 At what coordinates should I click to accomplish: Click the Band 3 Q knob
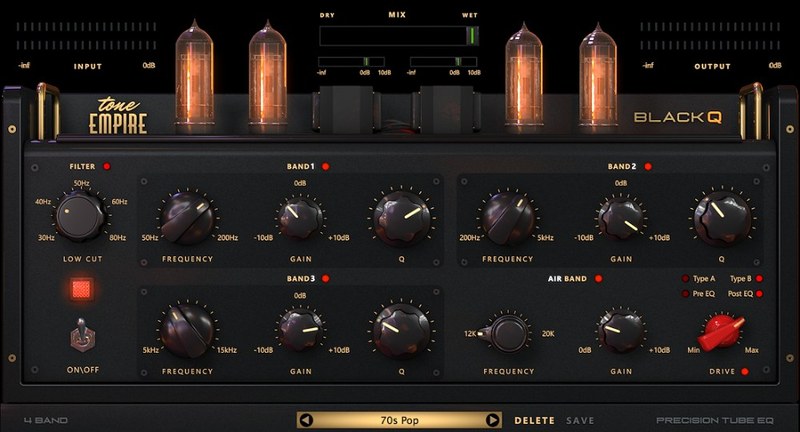[402, 332]
